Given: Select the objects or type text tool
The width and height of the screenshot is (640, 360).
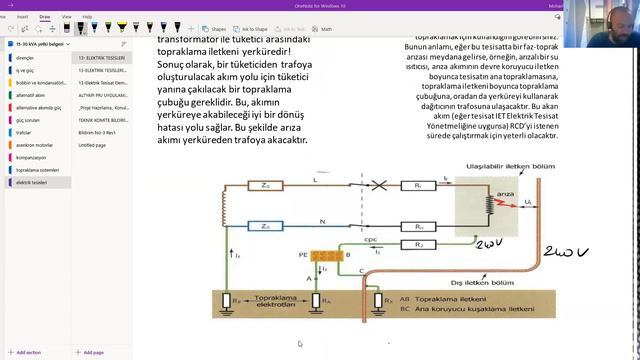Looking at the screenshot, I should [x=25, y=29].
